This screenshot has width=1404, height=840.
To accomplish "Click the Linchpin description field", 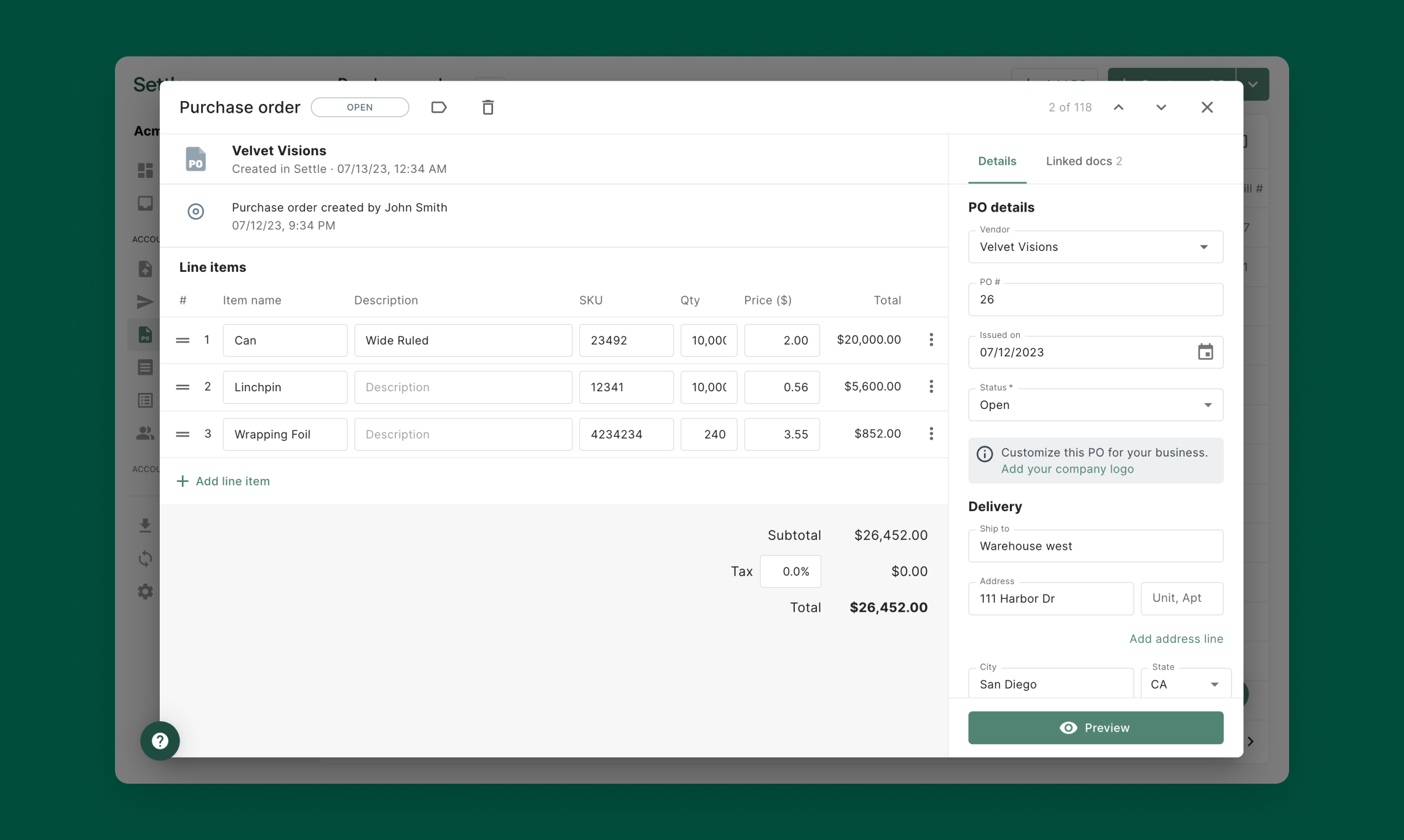I will click(463, 387).
